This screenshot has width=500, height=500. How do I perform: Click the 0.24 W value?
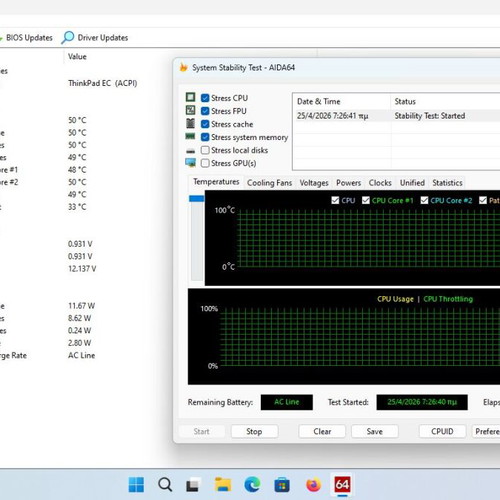(80, 330)
